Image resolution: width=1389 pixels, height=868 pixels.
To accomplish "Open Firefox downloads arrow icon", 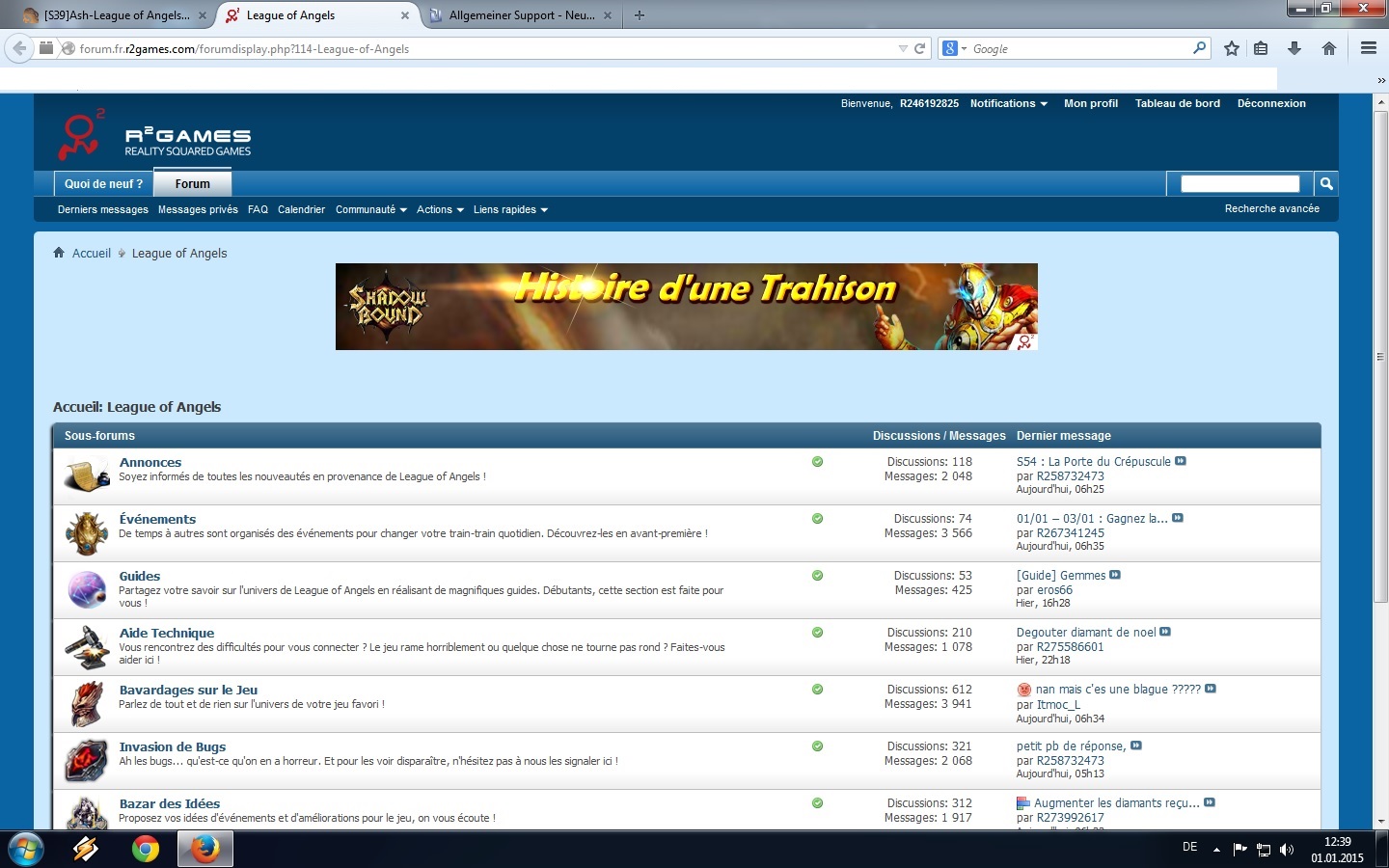I will point(1294,48).
